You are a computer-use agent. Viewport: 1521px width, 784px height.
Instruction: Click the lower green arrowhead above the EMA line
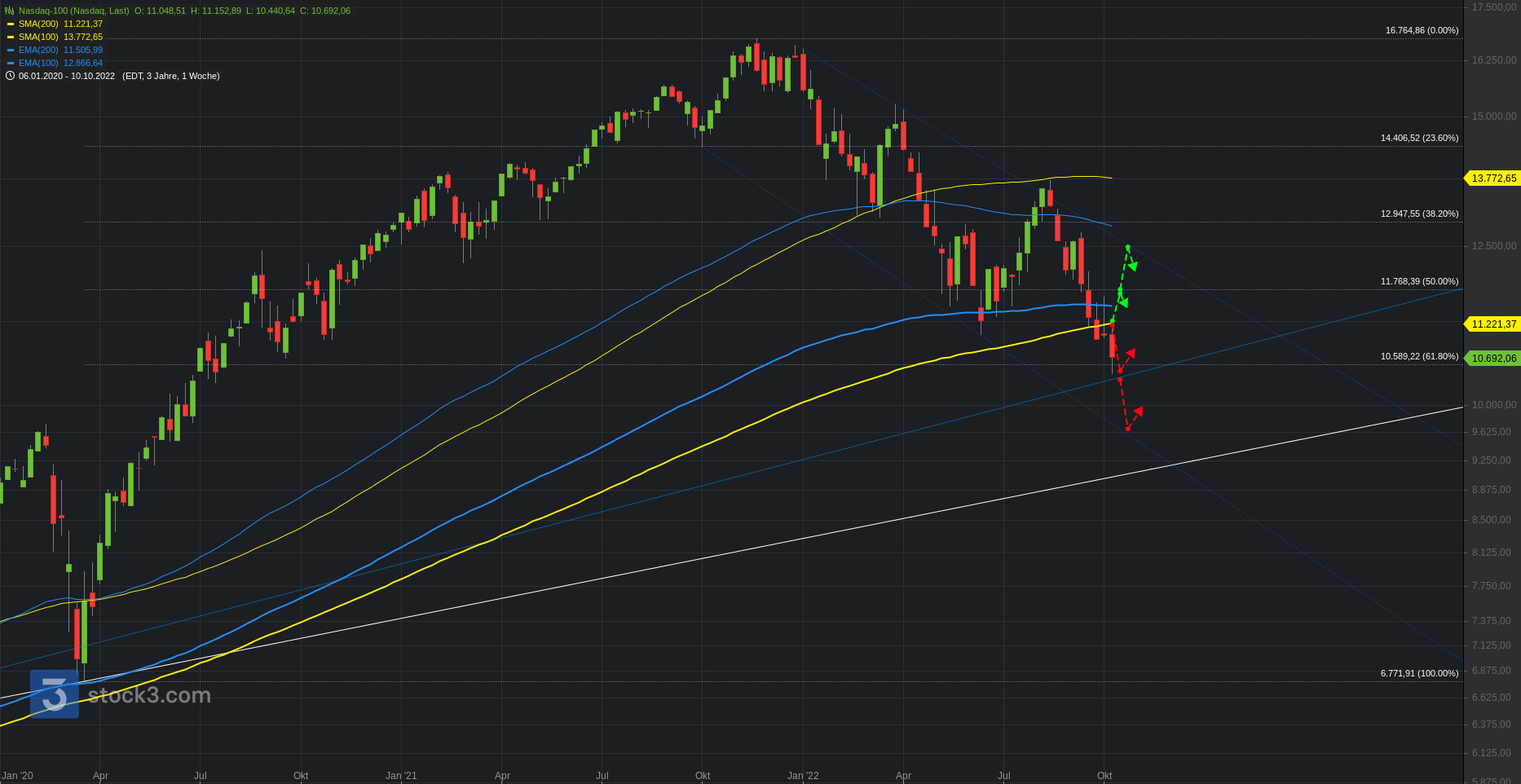tap(1123, 302)
